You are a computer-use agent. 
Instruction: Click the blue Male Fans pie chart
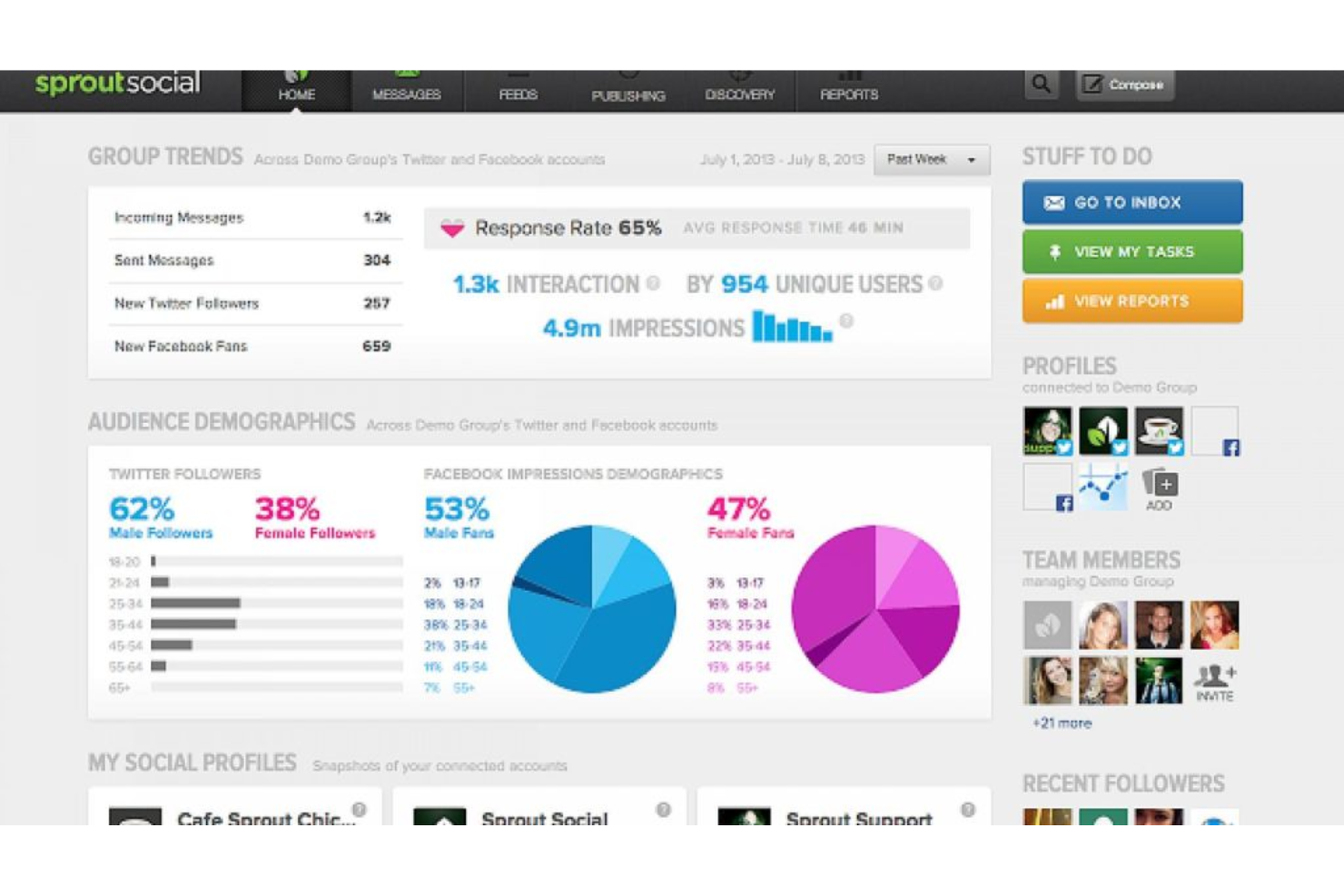(592, 608)
